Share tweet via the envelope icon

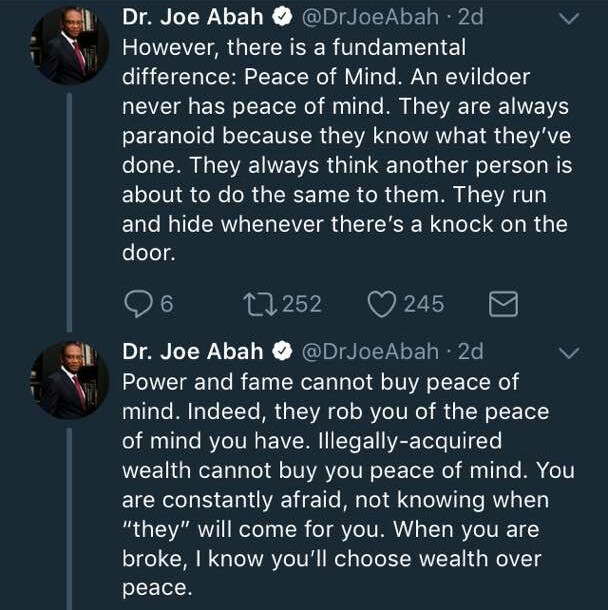coord(503,304)
